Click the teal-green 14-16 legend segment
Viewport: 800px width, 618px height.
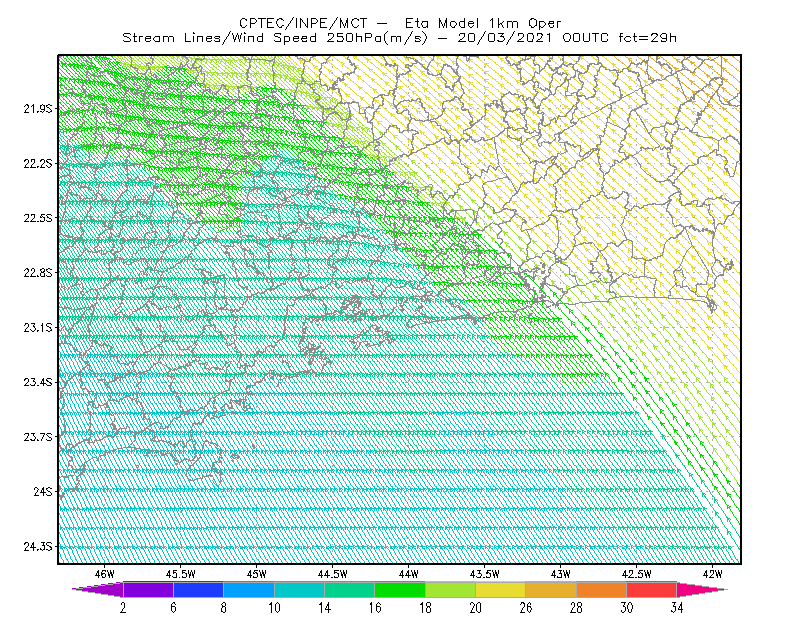tap(349, 589)
